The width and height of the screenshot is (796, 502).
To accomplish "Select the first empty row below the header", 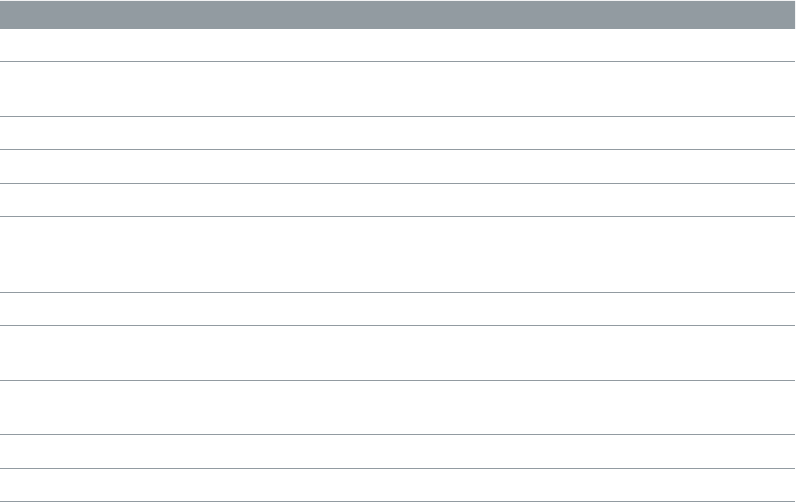I will [x=398, y=45].
